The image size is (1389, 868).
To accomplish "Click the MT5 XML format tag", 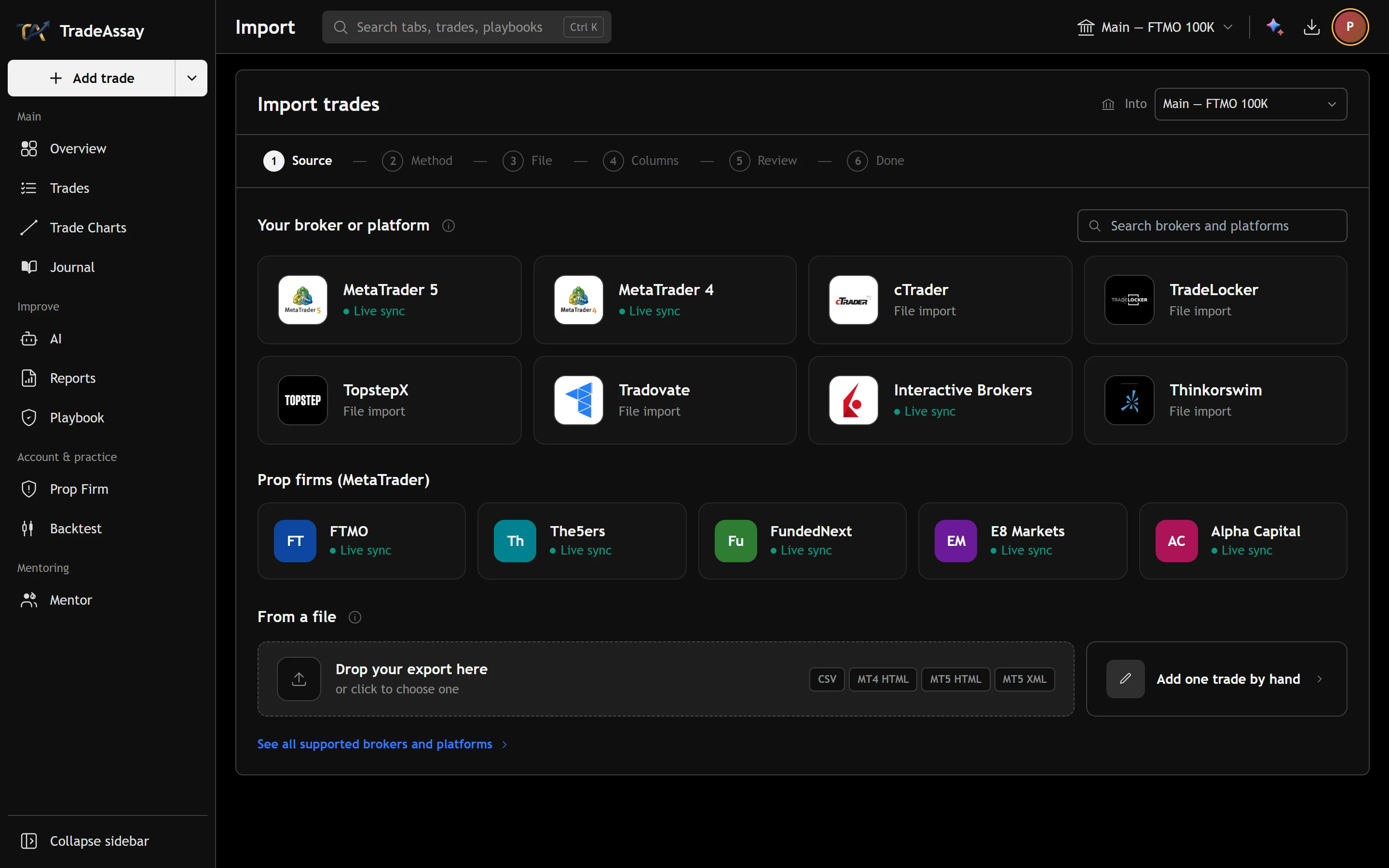I will click(1024, 679).
